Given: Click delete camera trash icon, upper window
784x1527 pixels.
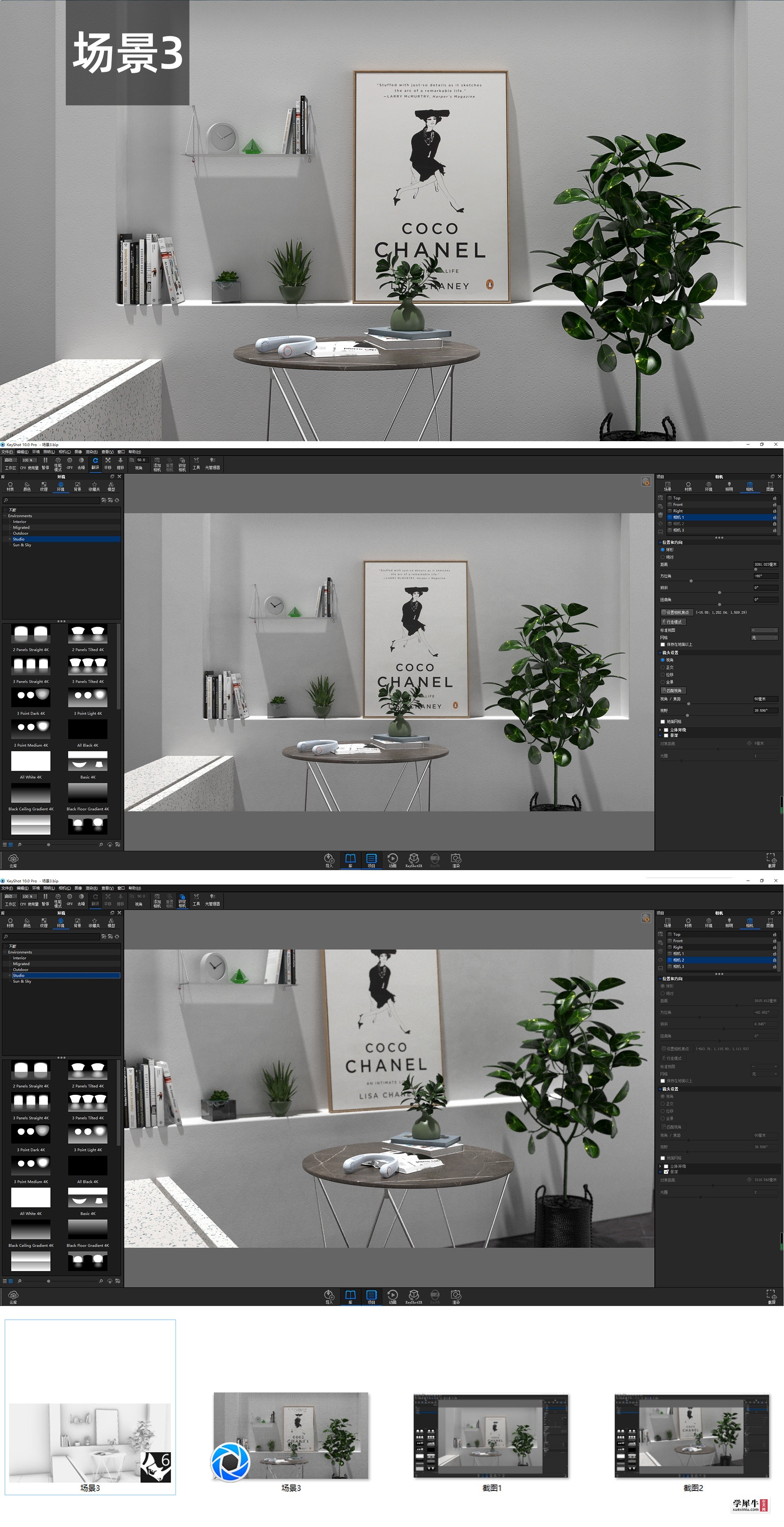Looking at the screenshot, I should tap(661, 515).
